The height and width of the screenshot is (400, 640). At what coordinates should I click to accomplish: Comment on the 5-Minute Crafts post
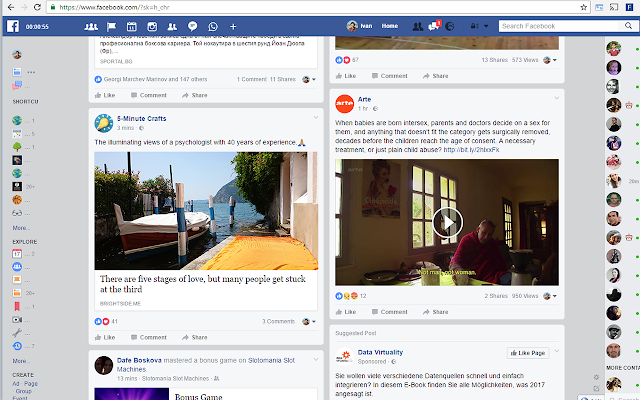click(149, 338)
